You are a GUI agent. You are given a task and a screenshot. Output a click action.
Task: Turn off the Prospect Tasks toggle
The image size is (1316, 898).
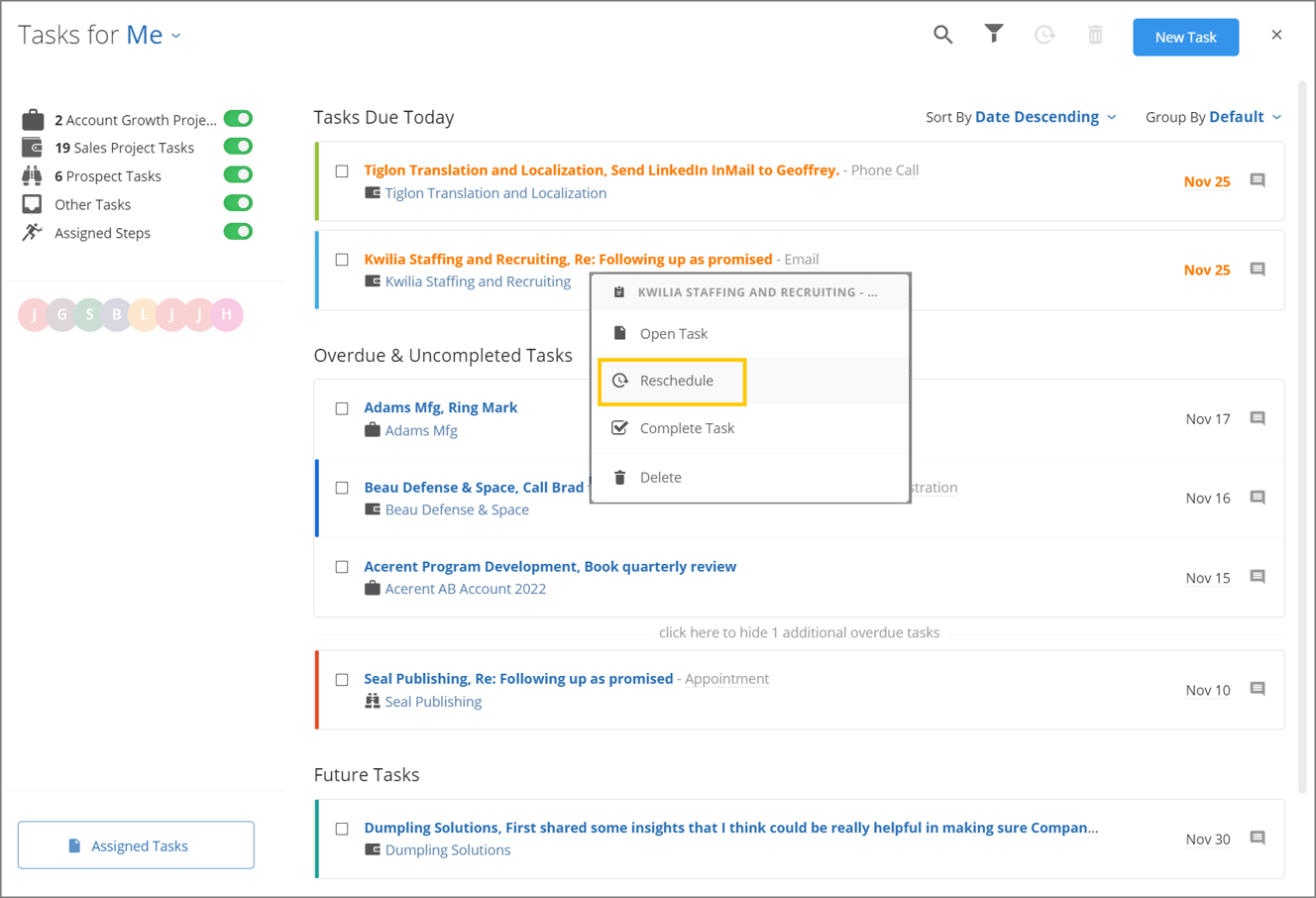coord(238,174)
